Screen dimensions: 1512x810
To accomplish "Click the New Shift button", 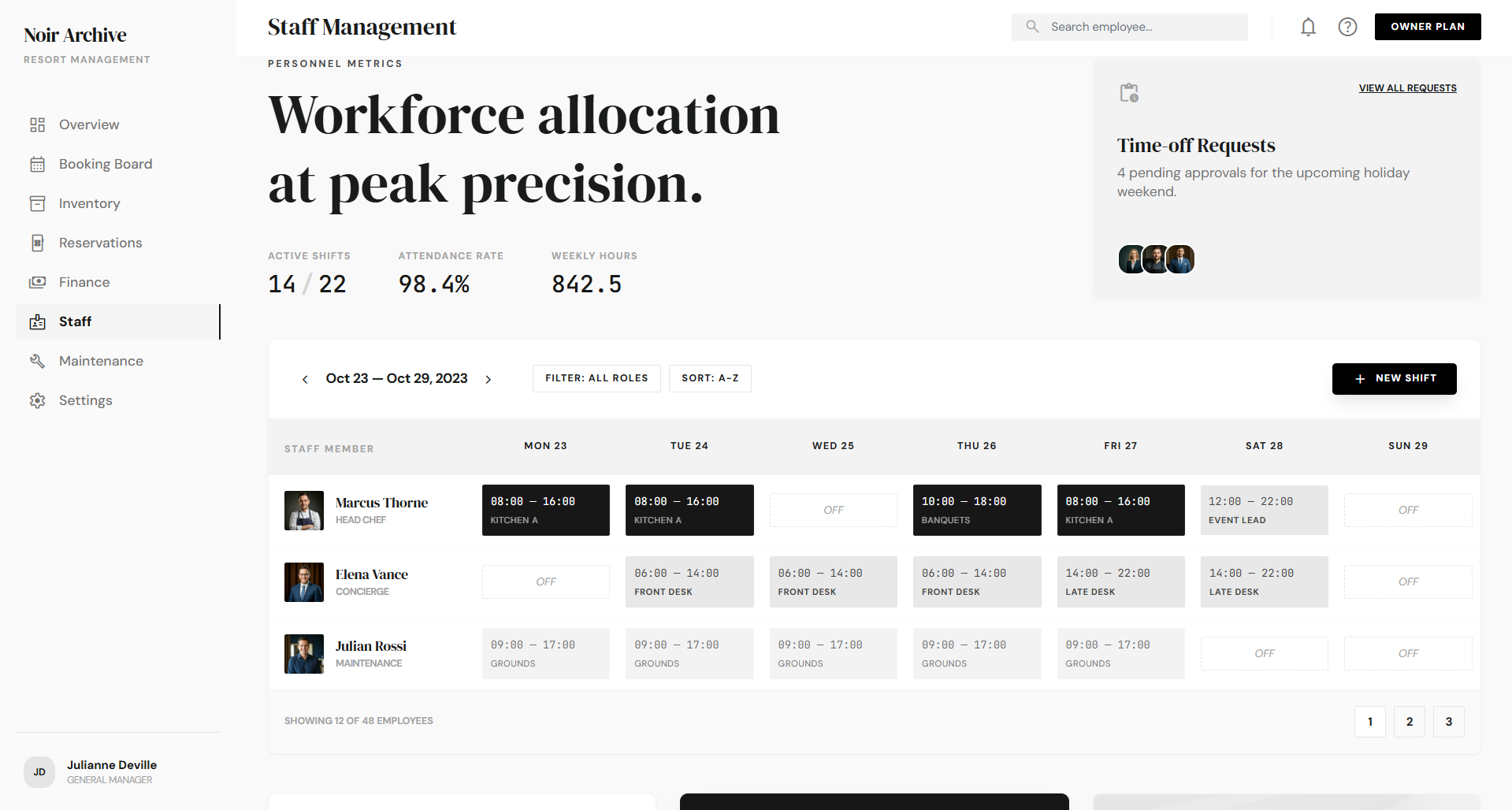I will [1394, 378].
